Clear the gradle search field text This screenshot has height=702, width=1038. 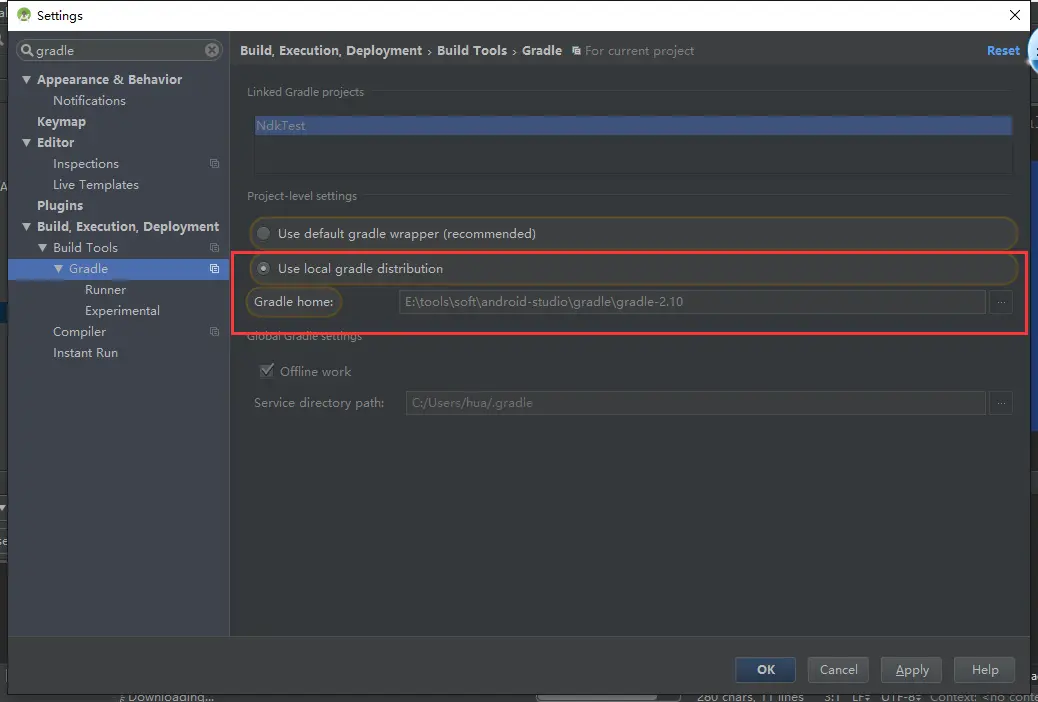[212, 50]
